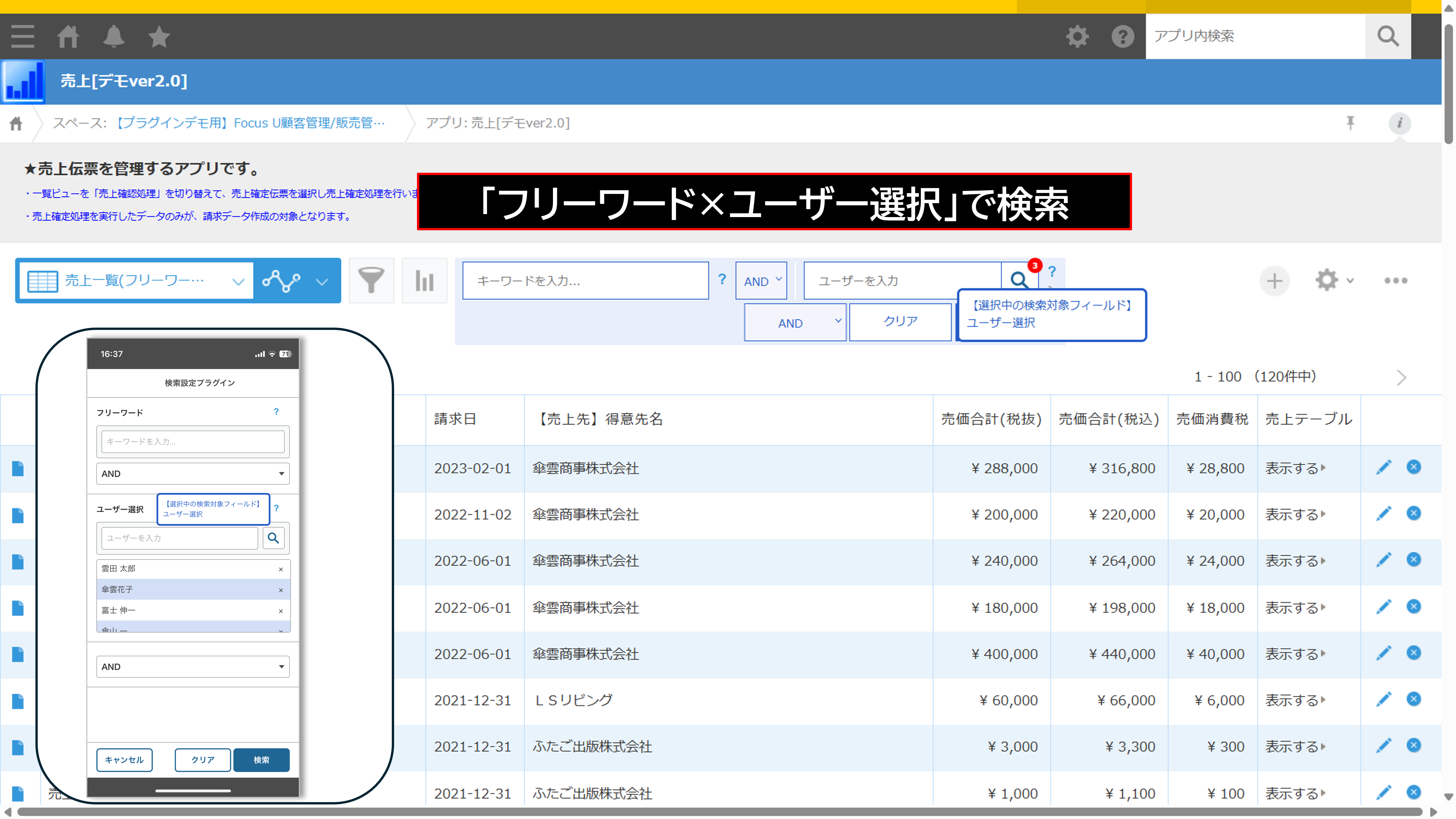Click the 検索 button in phone preview
1456x819 pixels.
[261, 760]
